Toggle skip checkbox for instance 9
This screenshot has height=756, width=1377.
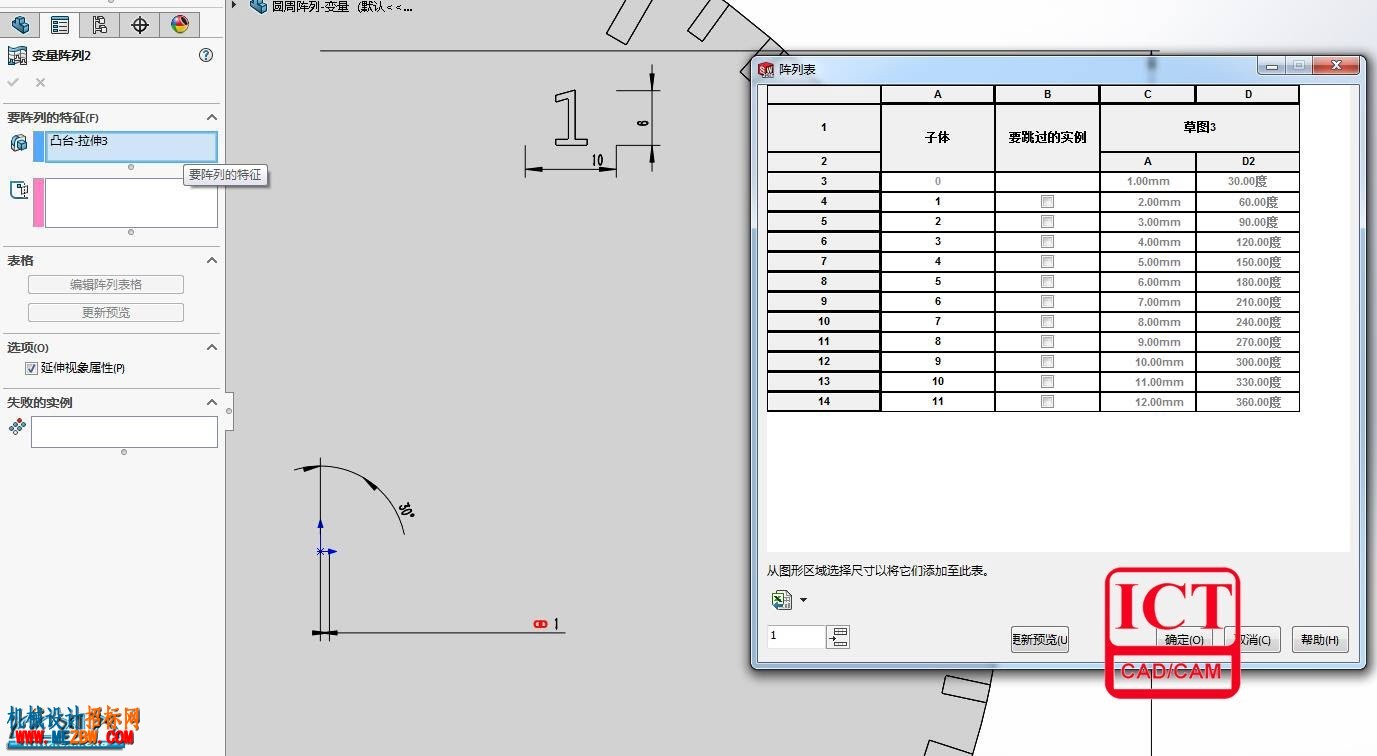(1047, 362)
